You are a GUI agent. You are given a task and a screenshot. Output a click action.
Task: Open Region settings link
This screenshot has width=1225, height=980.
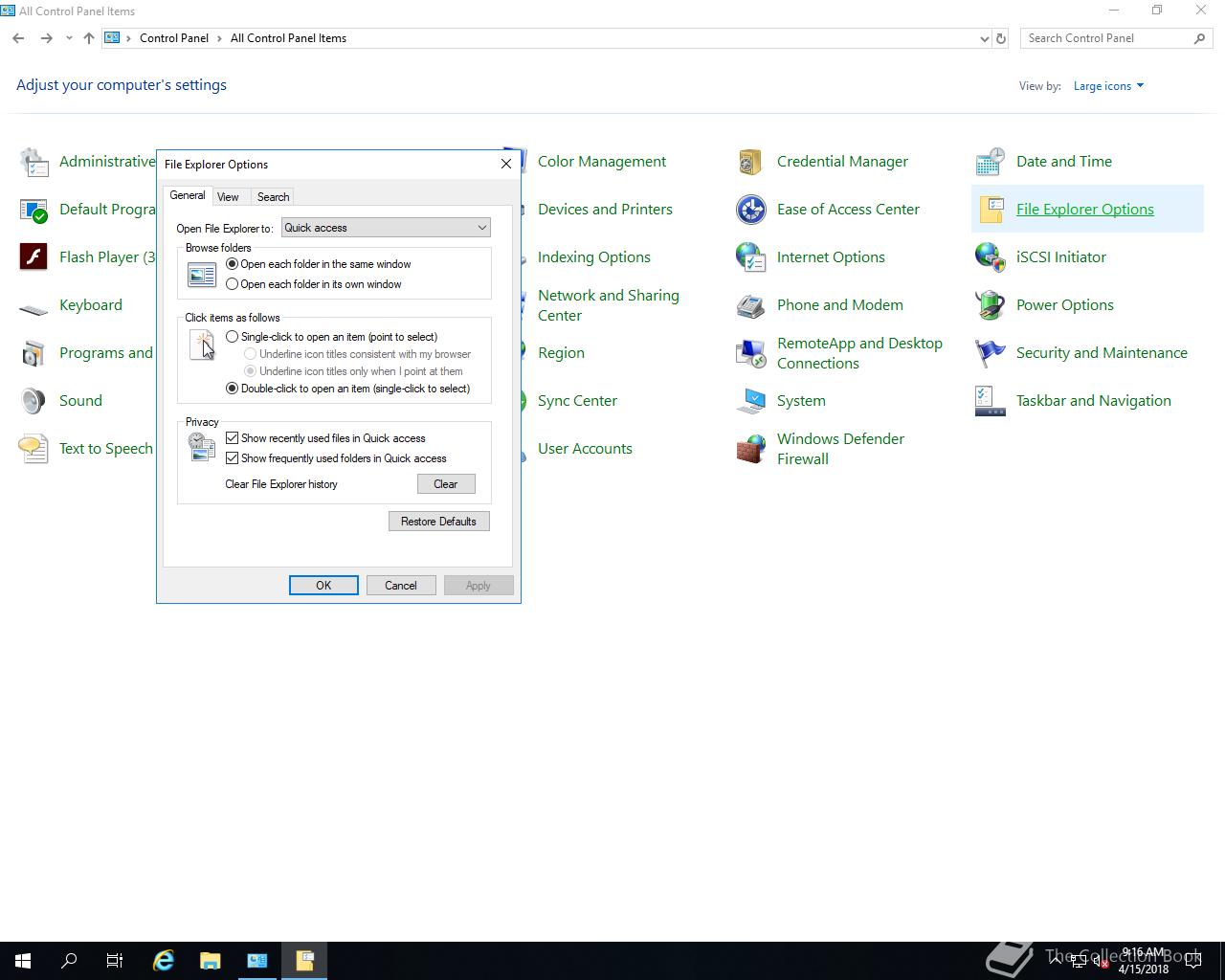click(x=561, y=353)
